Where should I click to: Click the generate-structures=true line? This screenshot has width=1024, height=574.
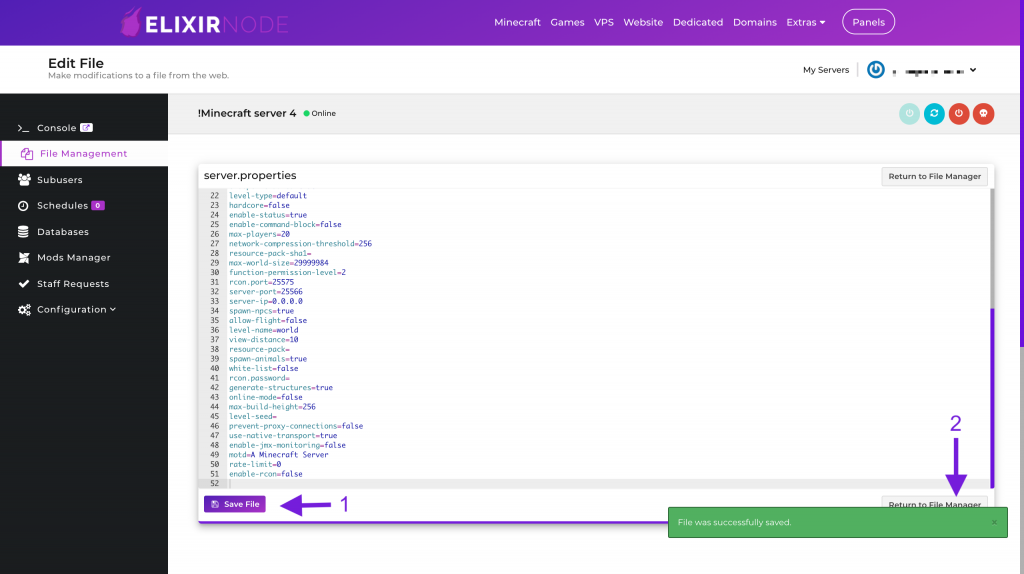coord(281,388)
